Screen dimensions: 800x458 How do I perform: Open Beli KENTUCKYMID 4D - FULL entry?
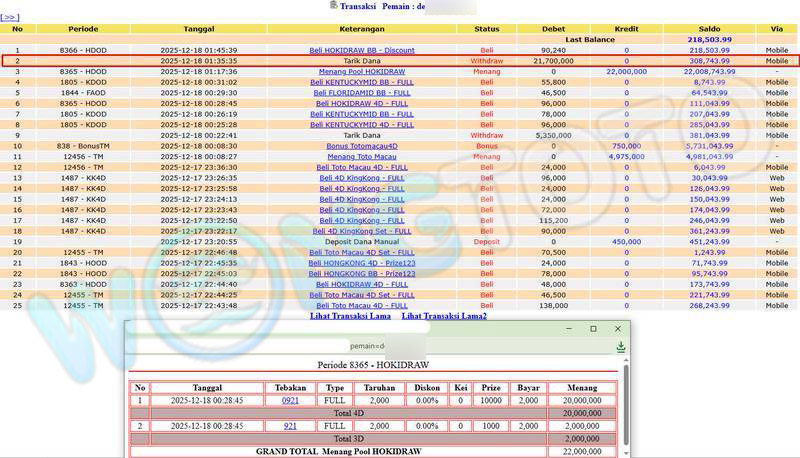[361, 125]
